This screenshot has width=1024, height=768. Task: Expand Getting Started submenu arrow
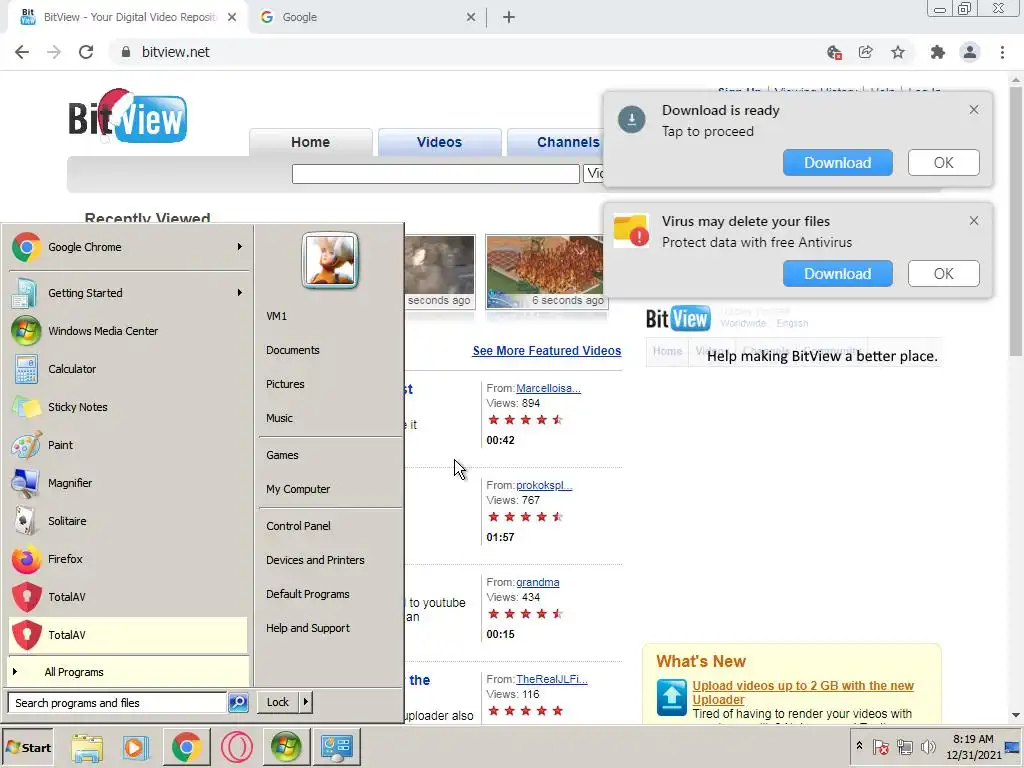coord(240,293)
